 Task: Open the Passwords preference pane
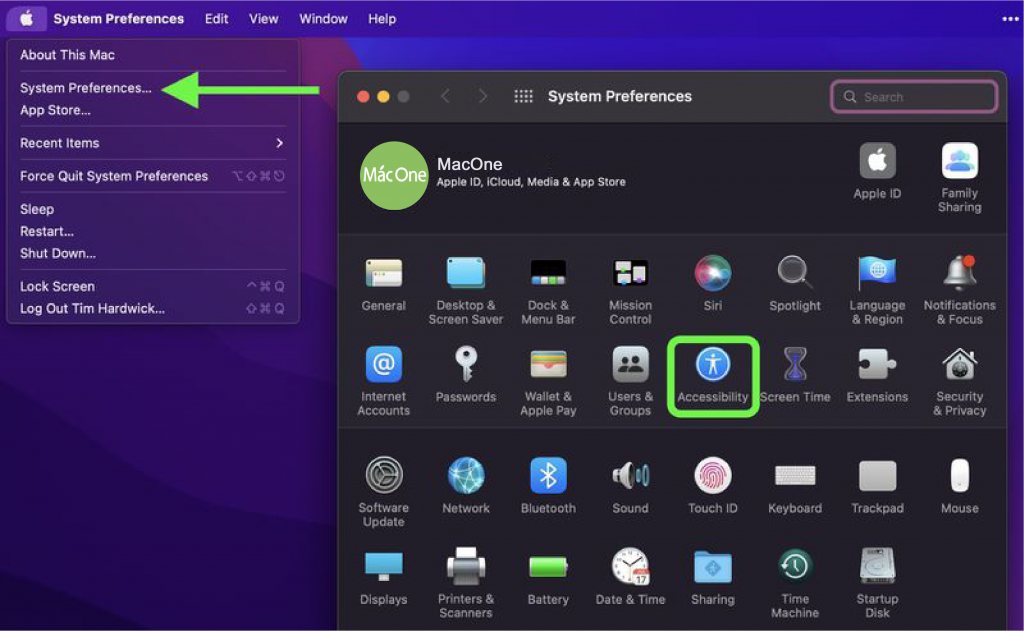tap(466, 375)
